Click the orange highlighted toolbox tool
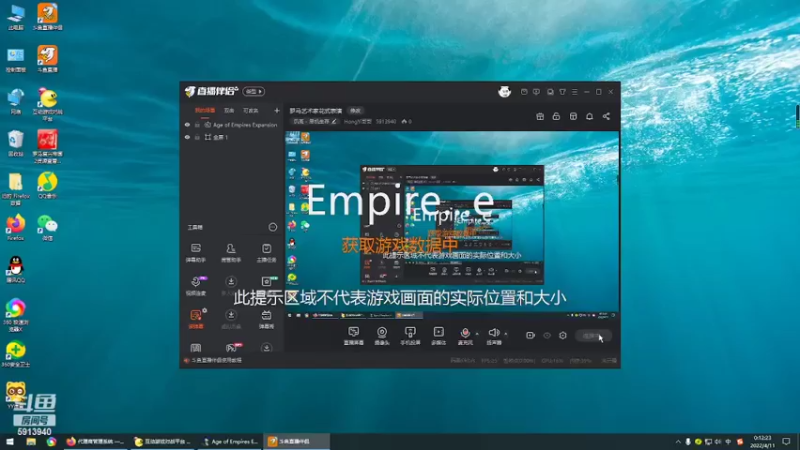This screenshot has height=450, width=800. (196, 319)
